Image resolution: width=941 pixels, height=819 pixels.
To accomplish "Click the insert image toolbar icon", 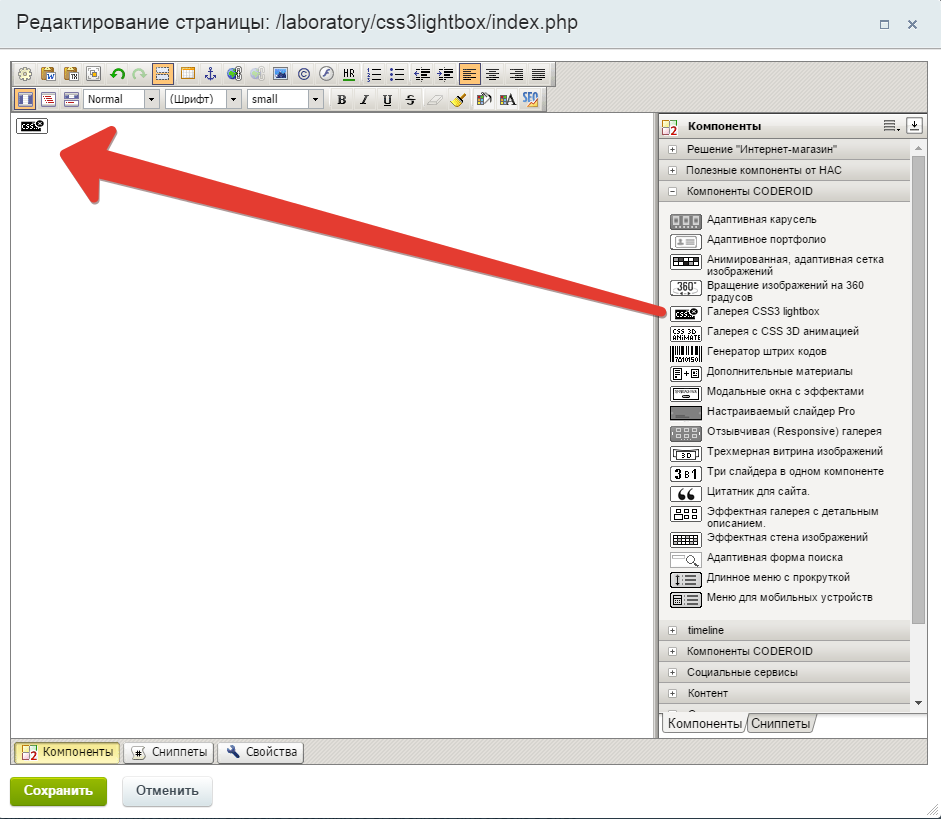I will click(x=280, y=74).
